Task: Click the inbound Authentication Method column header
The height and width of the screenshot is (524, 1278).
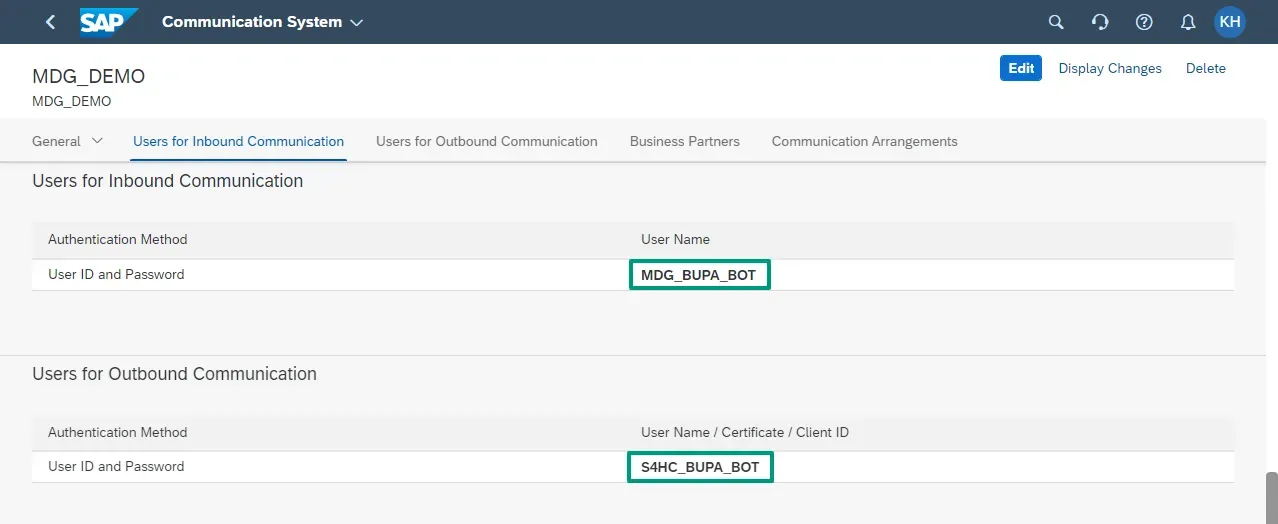Action: (x=118, y=239)
